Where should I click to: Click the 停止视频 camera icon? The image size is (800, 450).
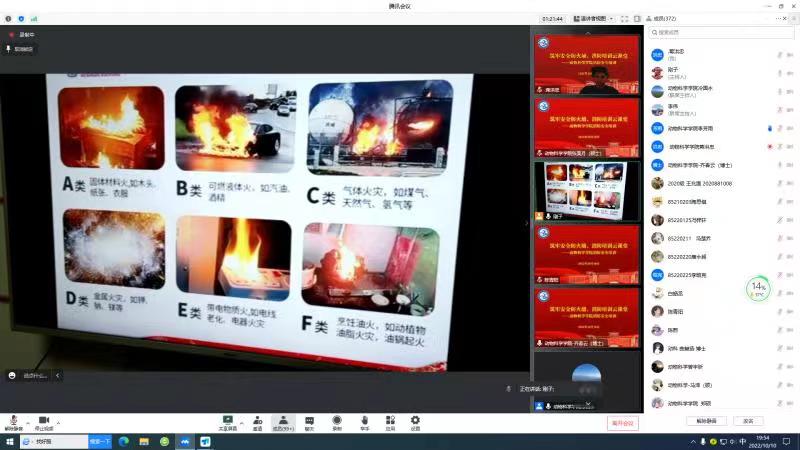coord(43,420)
